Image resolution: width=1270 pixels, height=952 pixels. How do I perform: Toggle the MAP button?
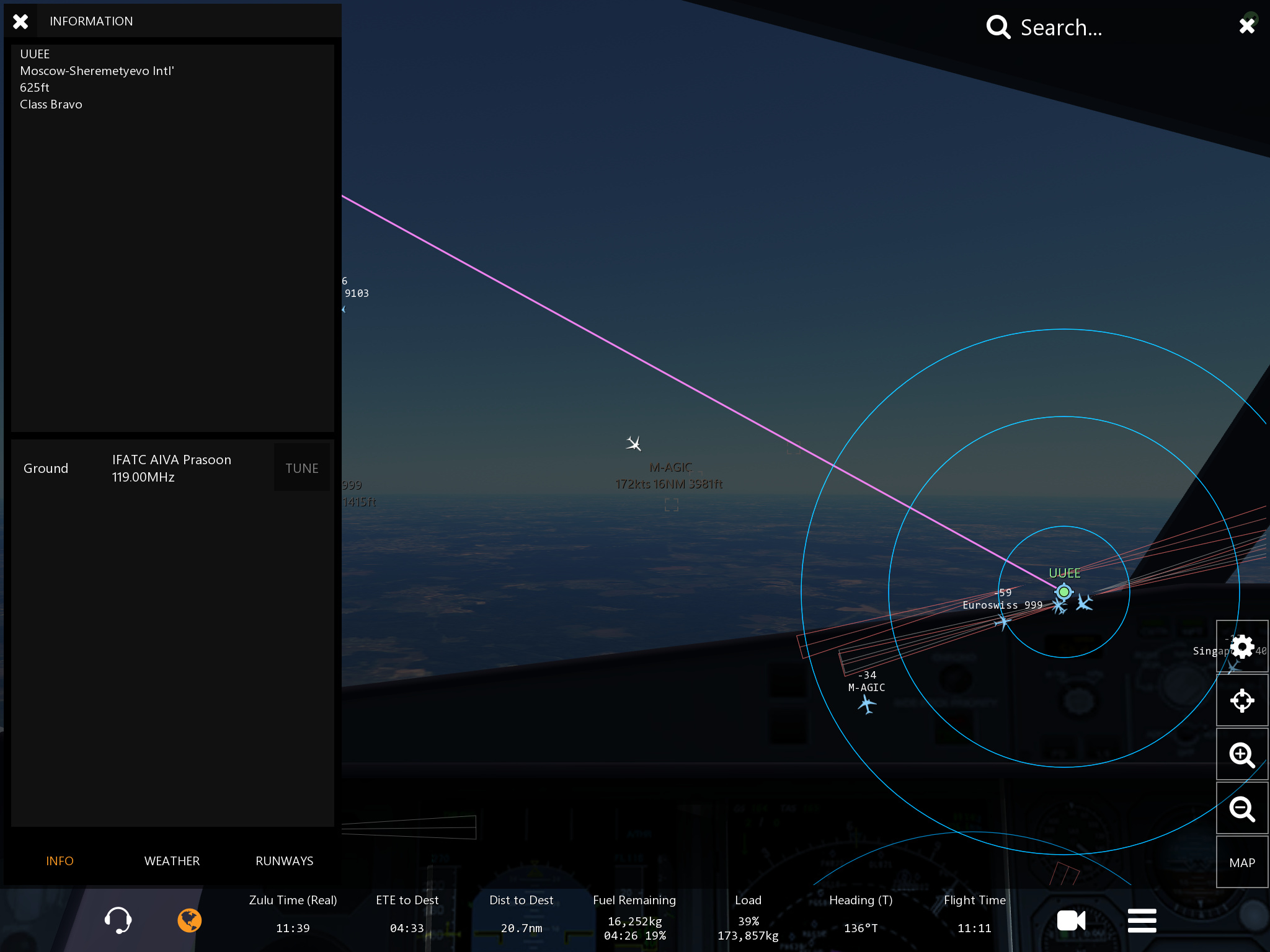coord(1242,863)
